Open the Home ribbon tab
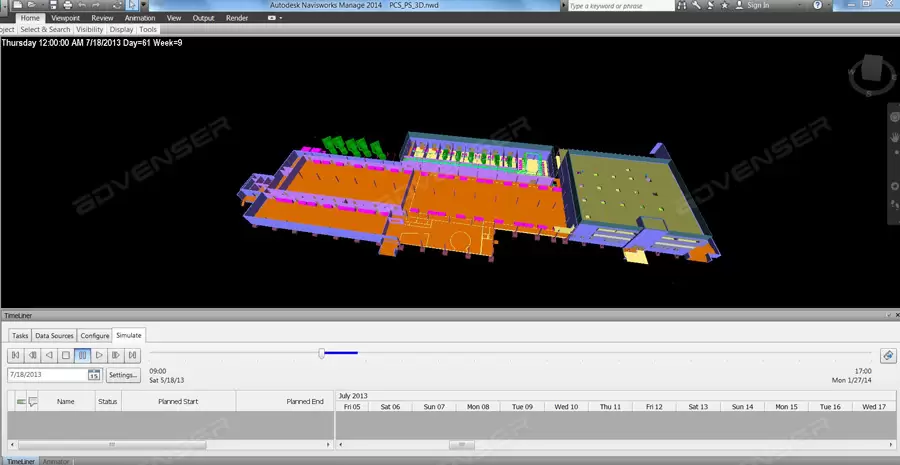The image size is (900, 465). pyautogui.click(x=30, y=18)
